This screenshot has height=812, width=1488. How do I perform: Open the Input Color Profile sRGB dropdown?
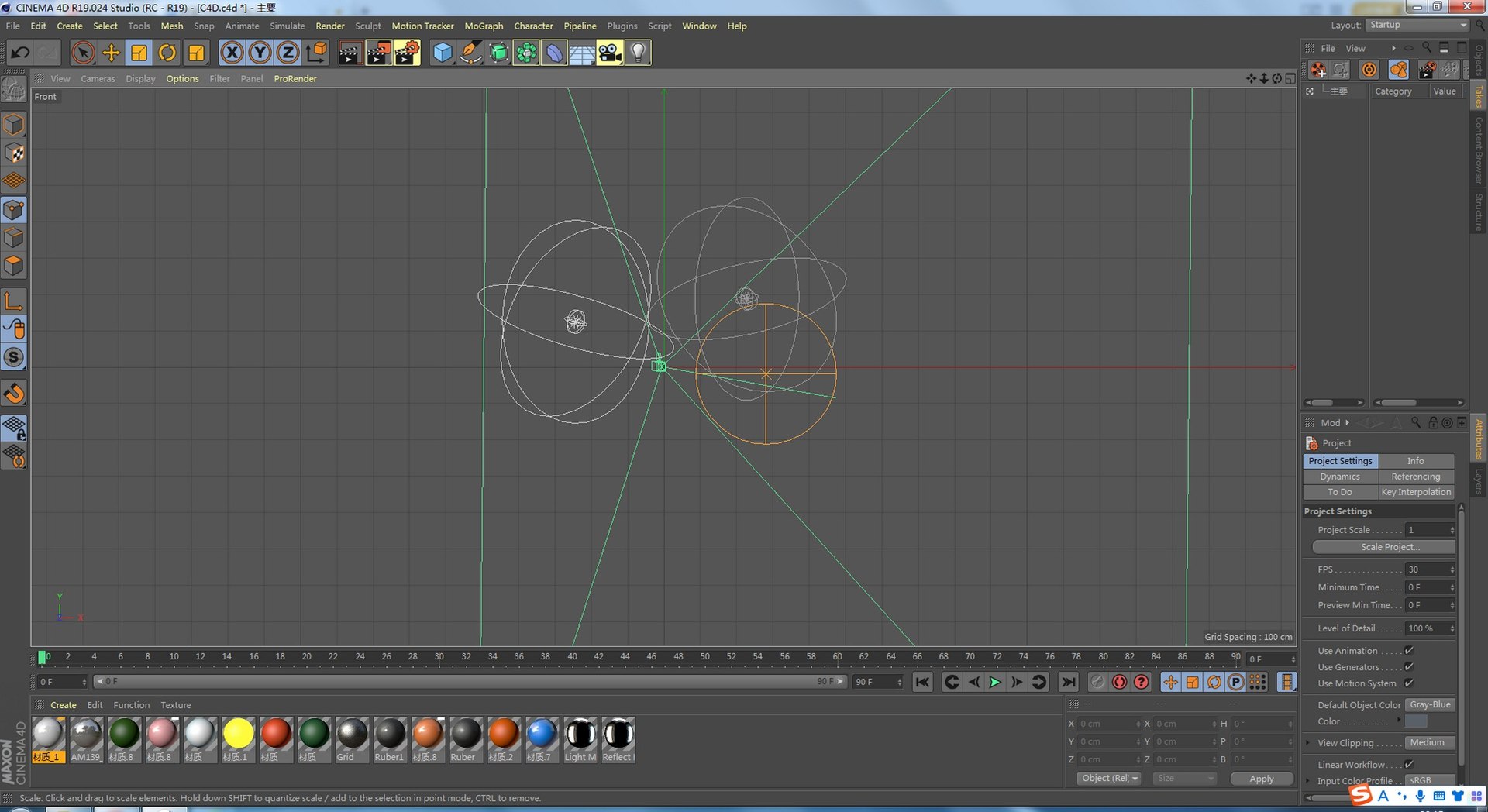click(x=1430, y=780)
